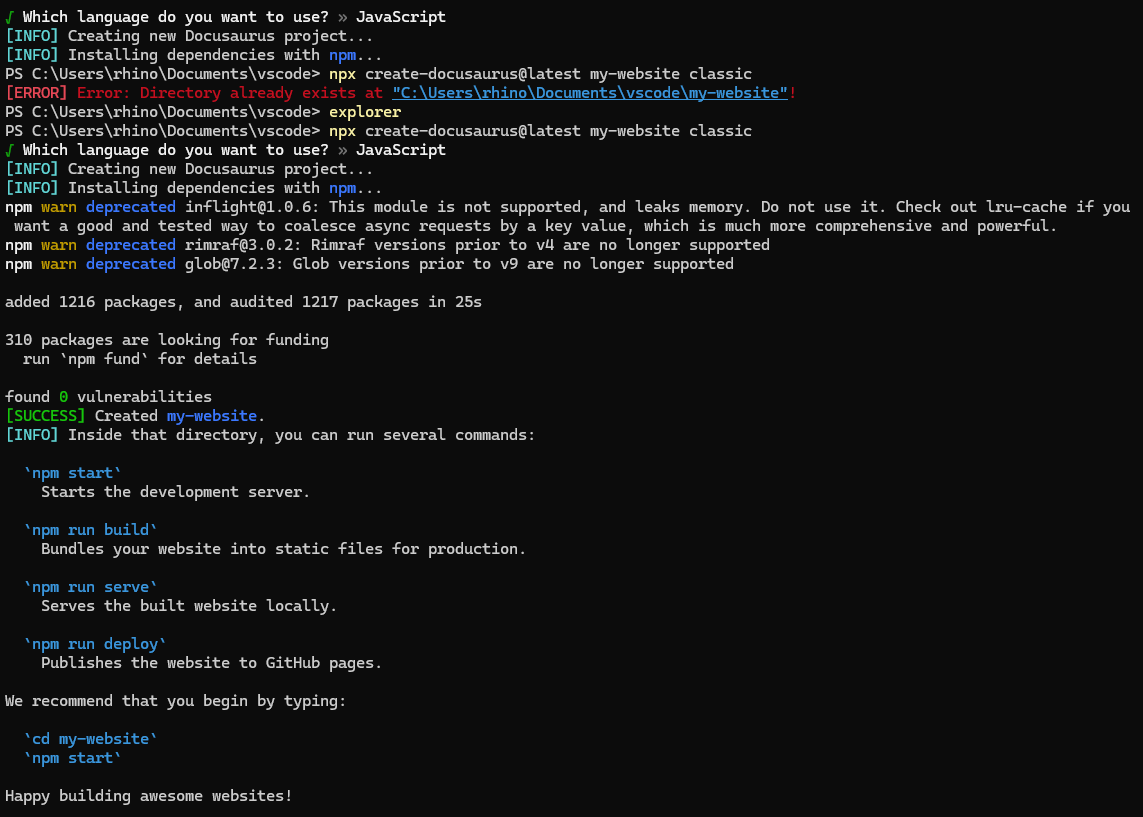Click the `cd my-website` command text

[x=91, y=739]
